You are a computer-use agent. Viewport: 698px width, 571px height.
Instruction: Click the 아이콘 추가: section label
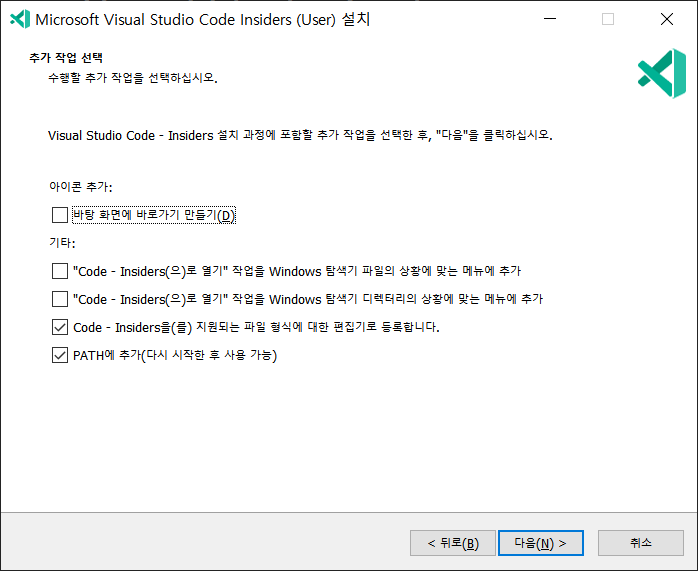point(81,186)
